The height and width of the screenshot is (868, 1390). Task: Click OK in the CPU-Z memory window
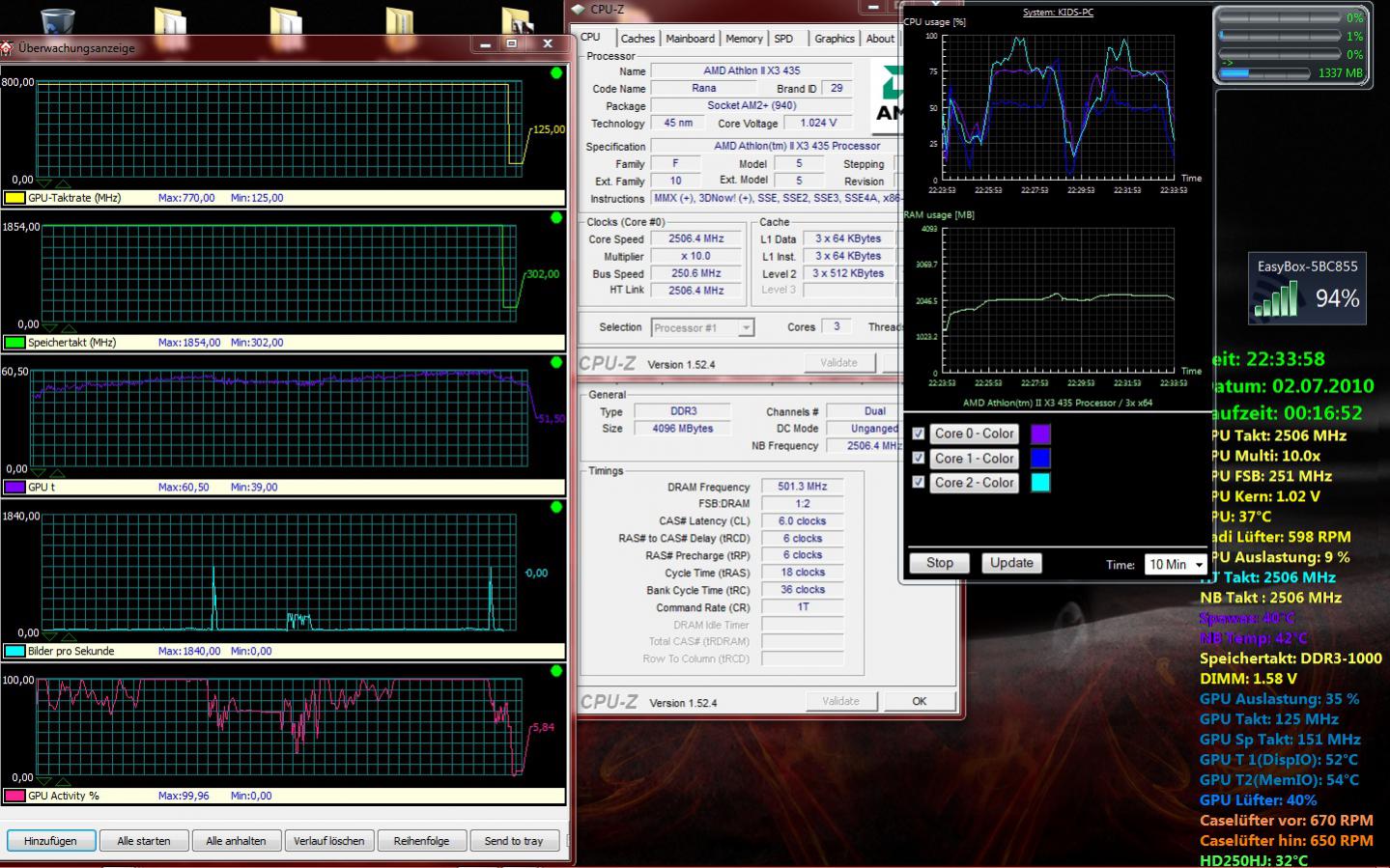[x=920, y=702]
